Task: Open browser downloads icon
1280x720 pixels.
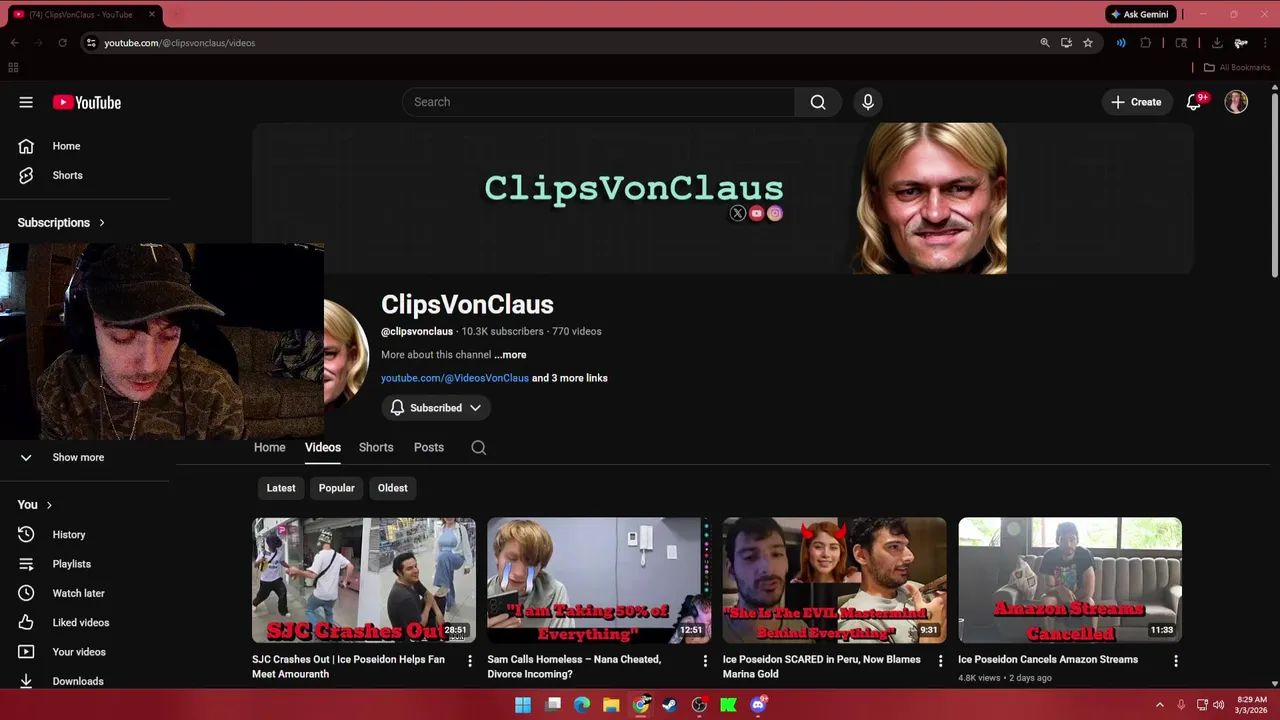Action: pyautogui.click(x=1217, y=43)
